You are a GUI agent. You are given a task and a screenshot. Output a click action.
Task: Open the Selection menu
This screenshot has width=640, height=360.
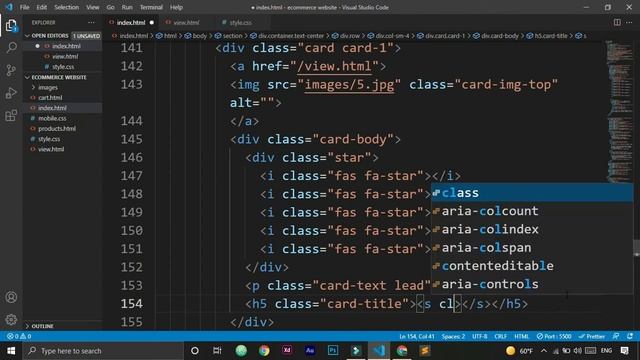(67, 7)
